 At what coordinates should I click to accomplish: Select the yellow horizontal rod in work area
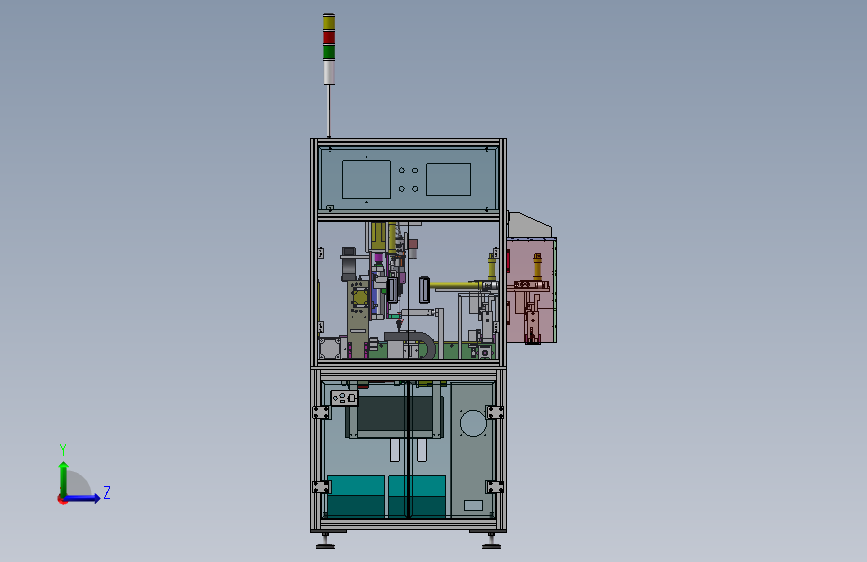[x=457, y=285]
